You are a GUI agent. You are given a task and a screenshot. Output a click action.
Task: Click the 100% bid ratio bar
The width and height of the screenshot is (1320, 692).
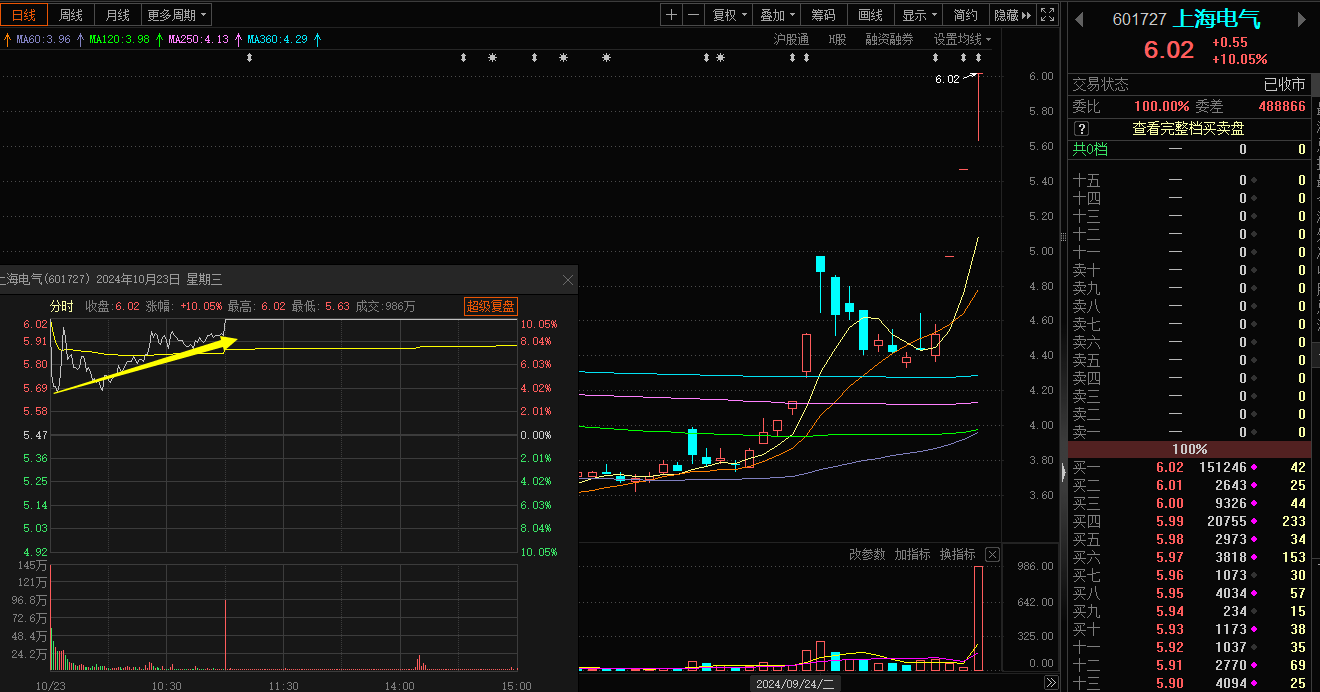tap(1189, 449)
